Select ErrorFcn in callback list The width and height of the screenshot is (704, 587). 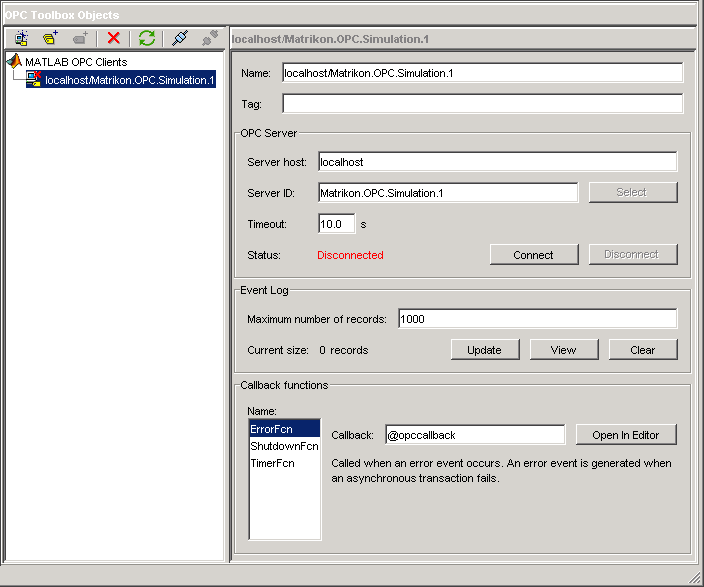click(x=285, y=428)
